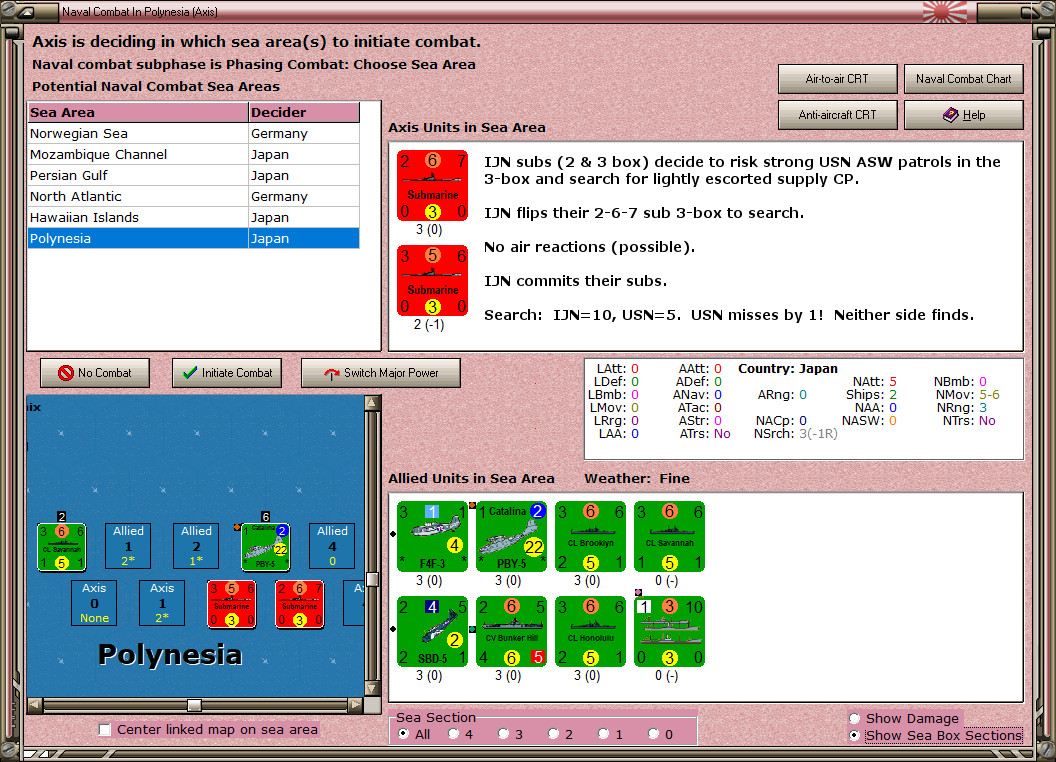
Task: Click the Japanese rising sun flag icon
Action: click(945, 12)
